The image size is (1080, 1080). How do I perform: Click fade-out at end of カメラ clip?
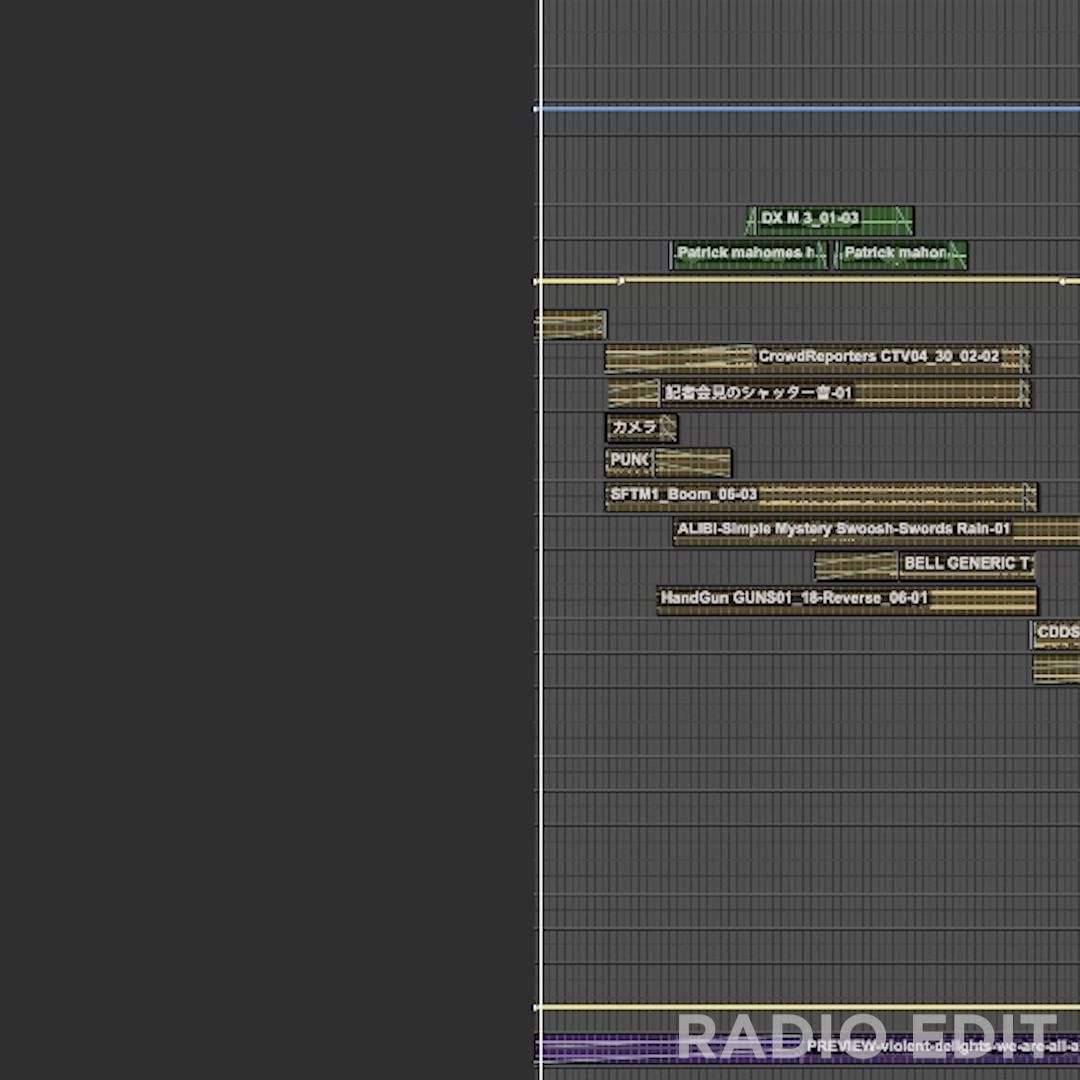(x=668, y=428)
